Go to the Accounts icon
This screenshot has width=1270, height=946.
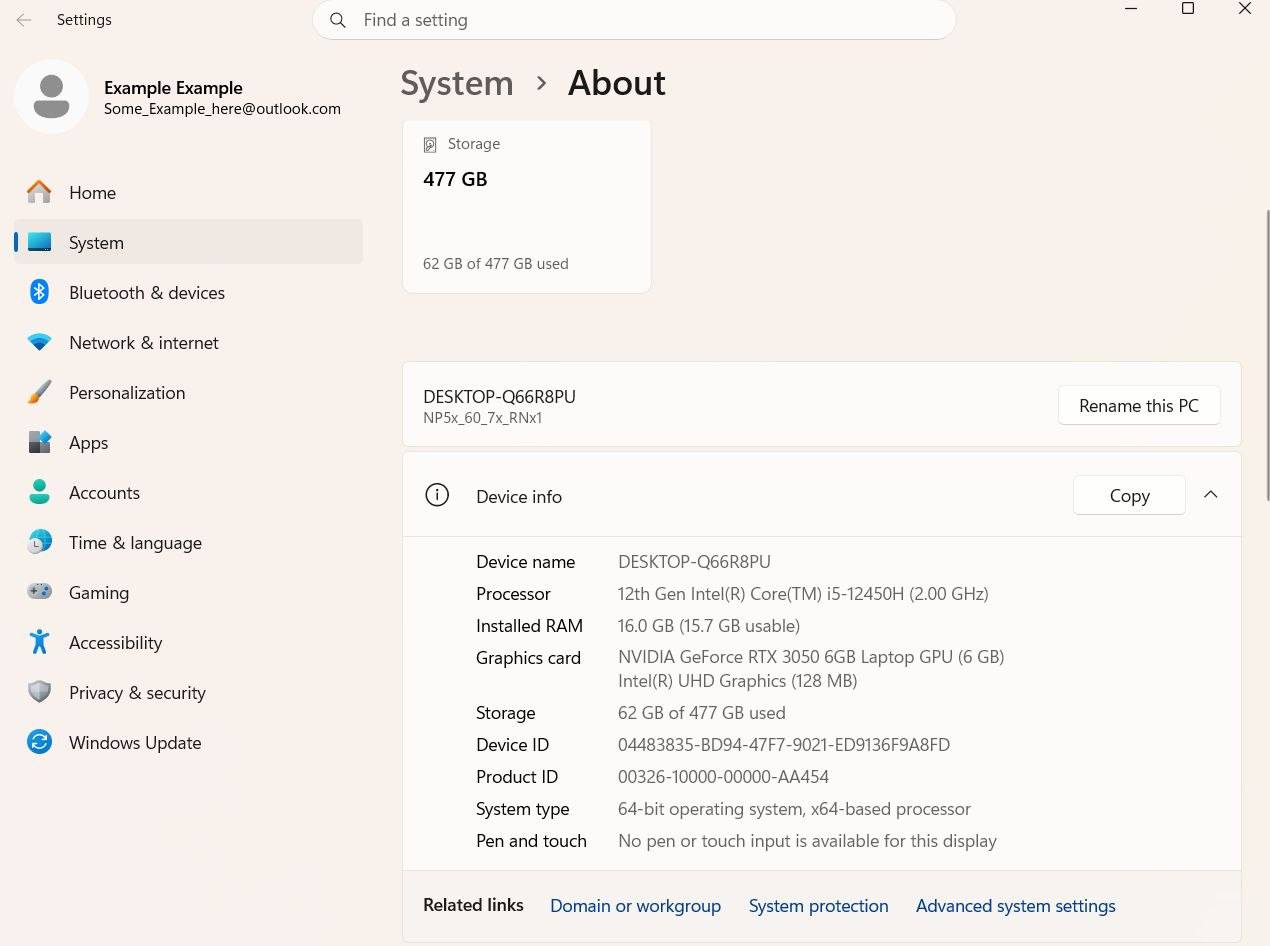coord(39,492)
